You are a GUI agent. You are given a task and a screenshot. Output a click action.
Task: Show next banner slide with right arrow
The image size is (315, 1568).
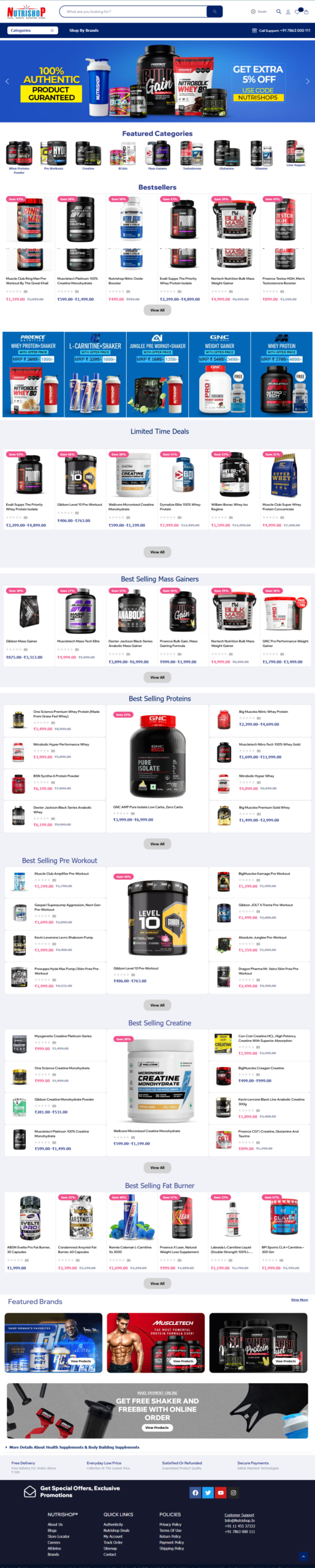point(308,81)
